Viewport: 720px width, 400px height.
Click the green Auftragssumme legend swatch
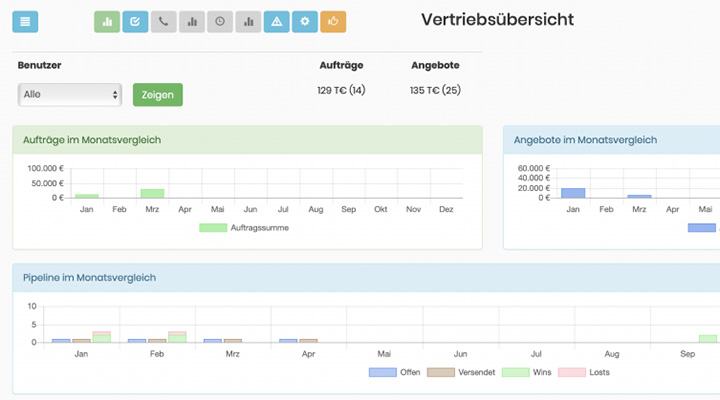[213, 228]
